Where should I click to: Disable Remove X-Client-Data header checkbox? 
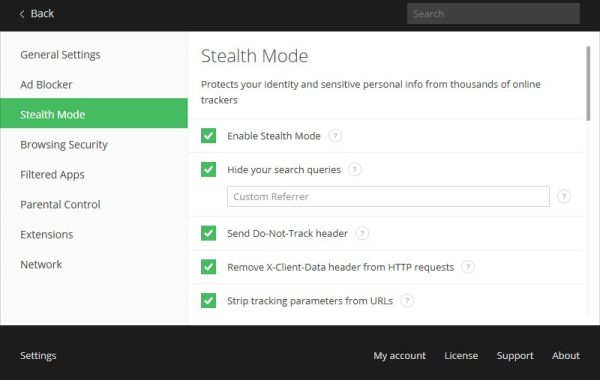pyautogui.click(x=209, y=267)
